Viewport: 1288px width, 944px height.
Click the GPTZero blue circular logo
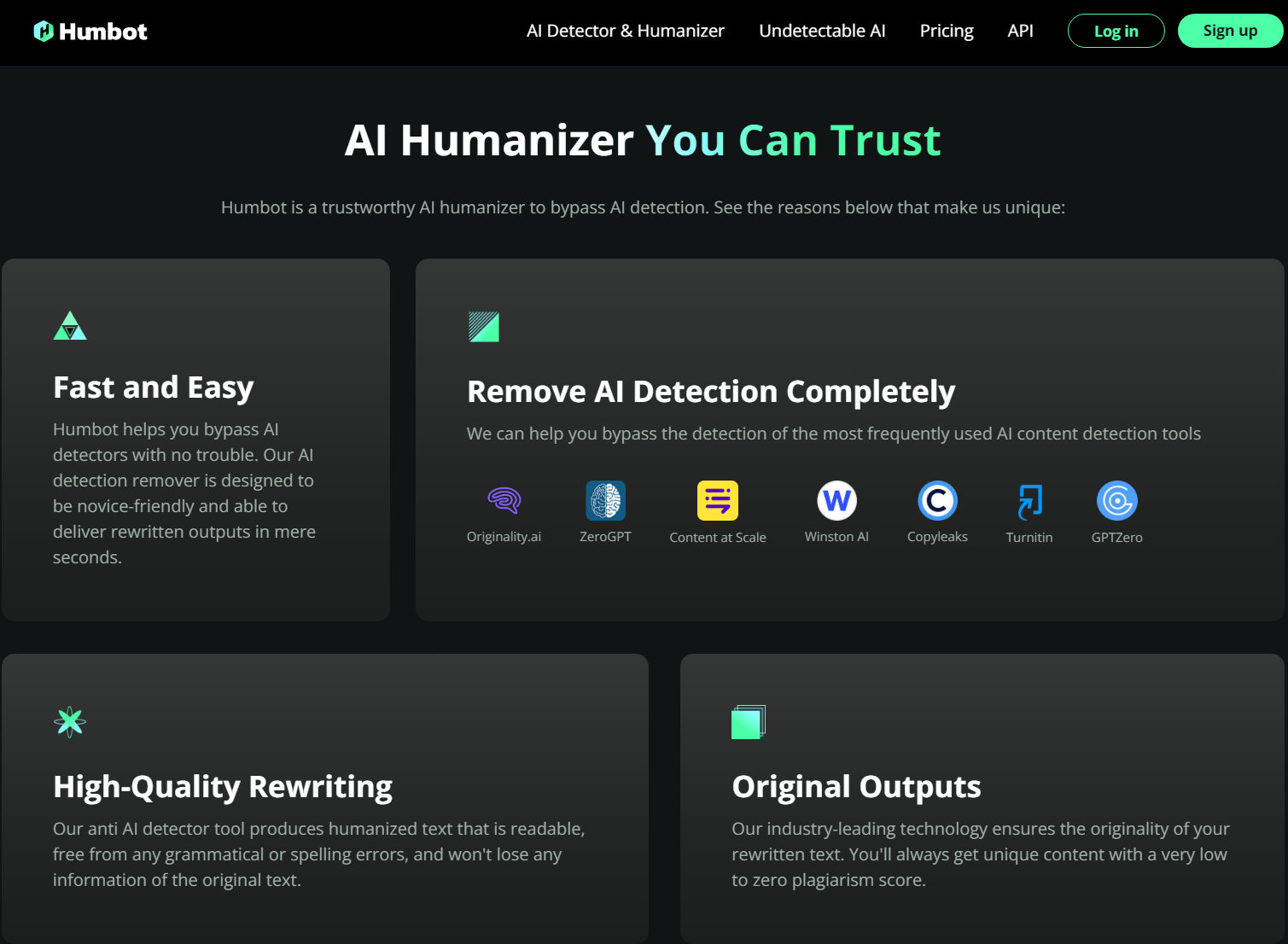(1116, 500)
